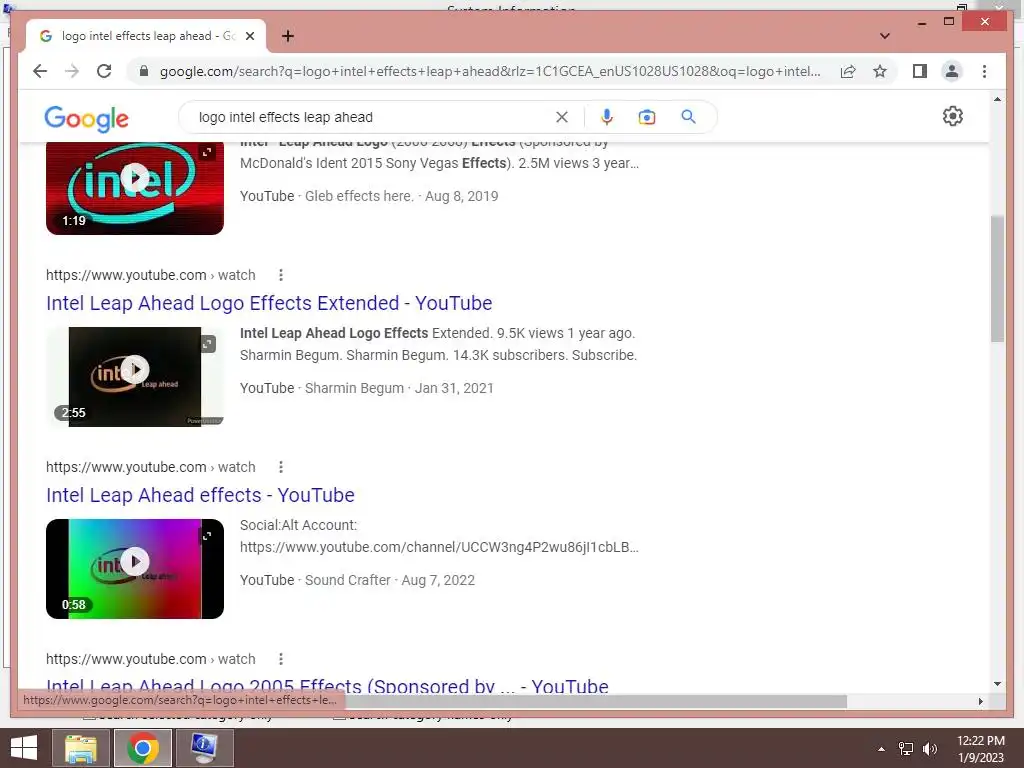Click the page scroll up arrow
This screenshot has width=1024, height=768.
coord(997,99)
